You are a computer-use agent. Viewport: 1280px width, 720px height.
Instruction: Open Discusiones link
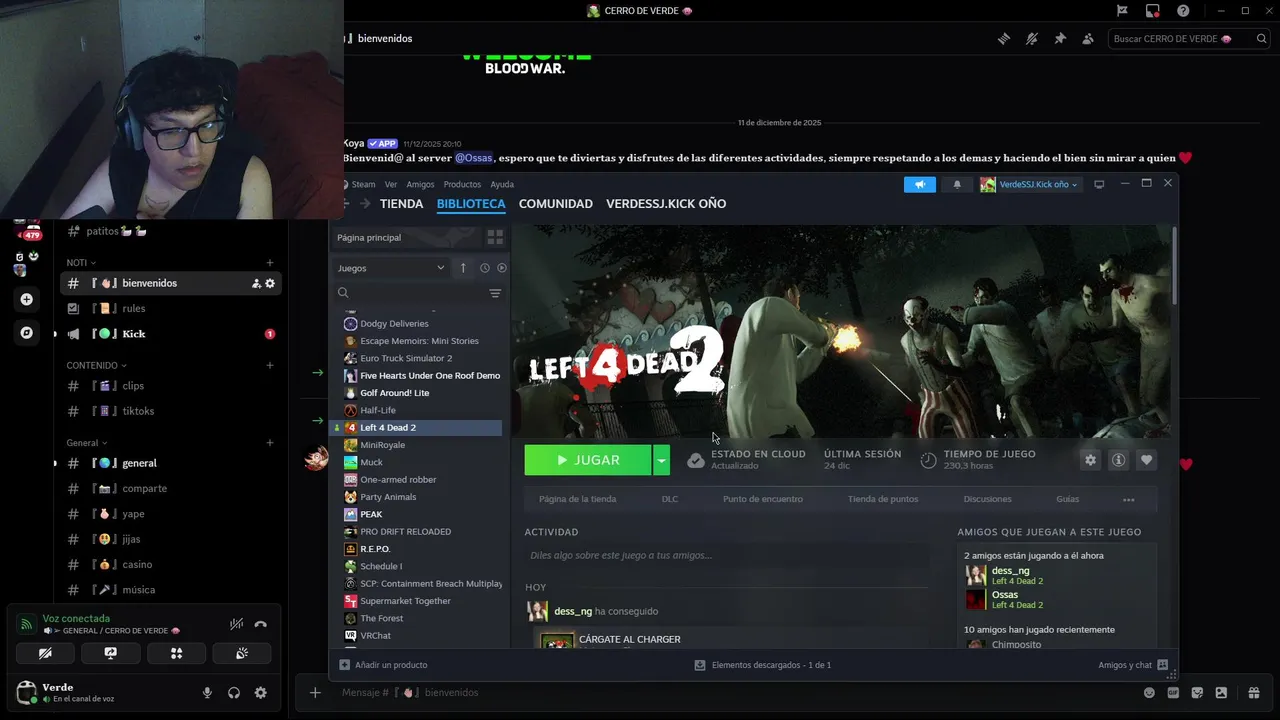pyautogui.click(x=988, y=499)
